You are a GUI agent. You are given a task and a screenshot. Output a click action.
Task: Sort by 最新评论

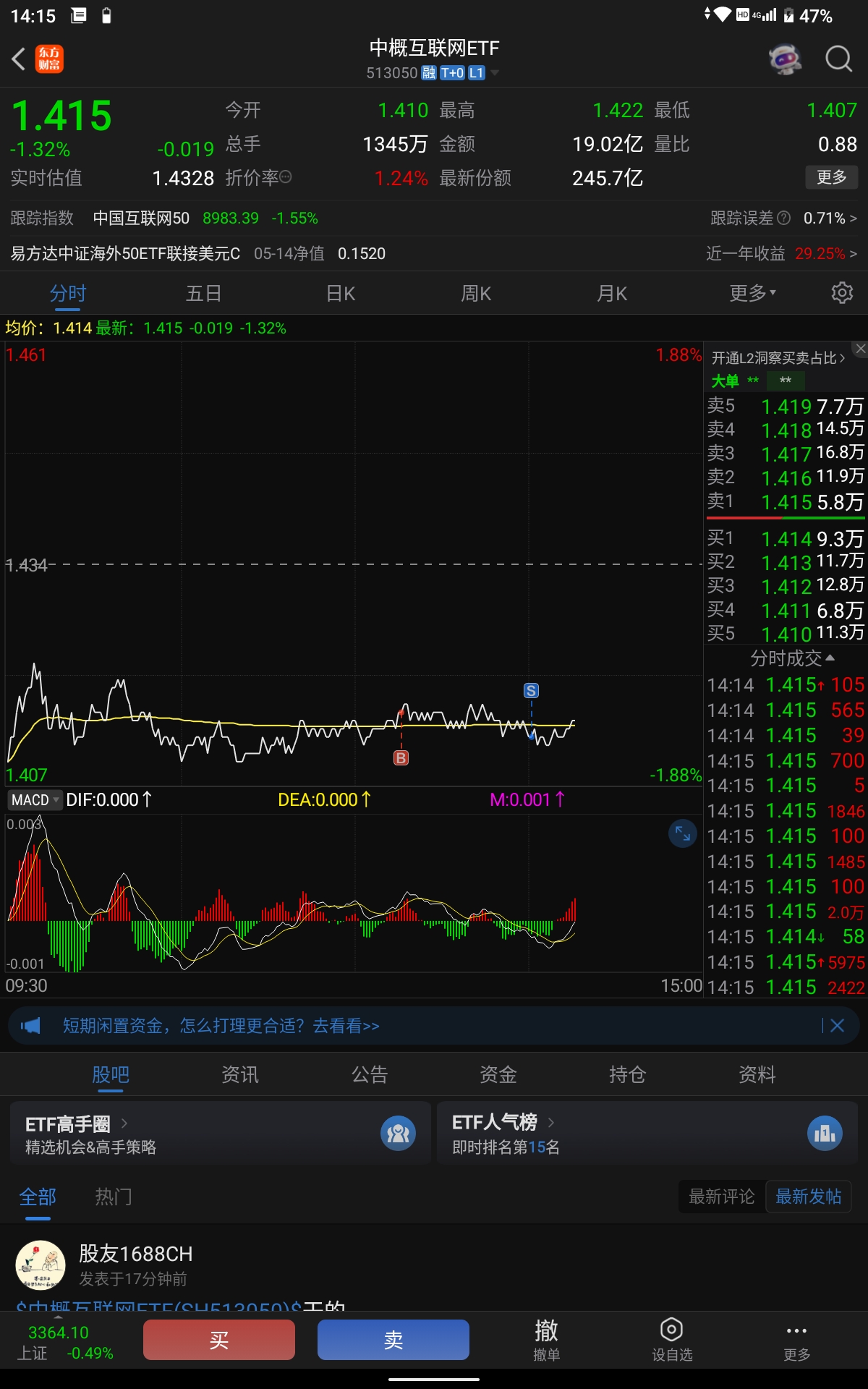tap(721, 1197)
